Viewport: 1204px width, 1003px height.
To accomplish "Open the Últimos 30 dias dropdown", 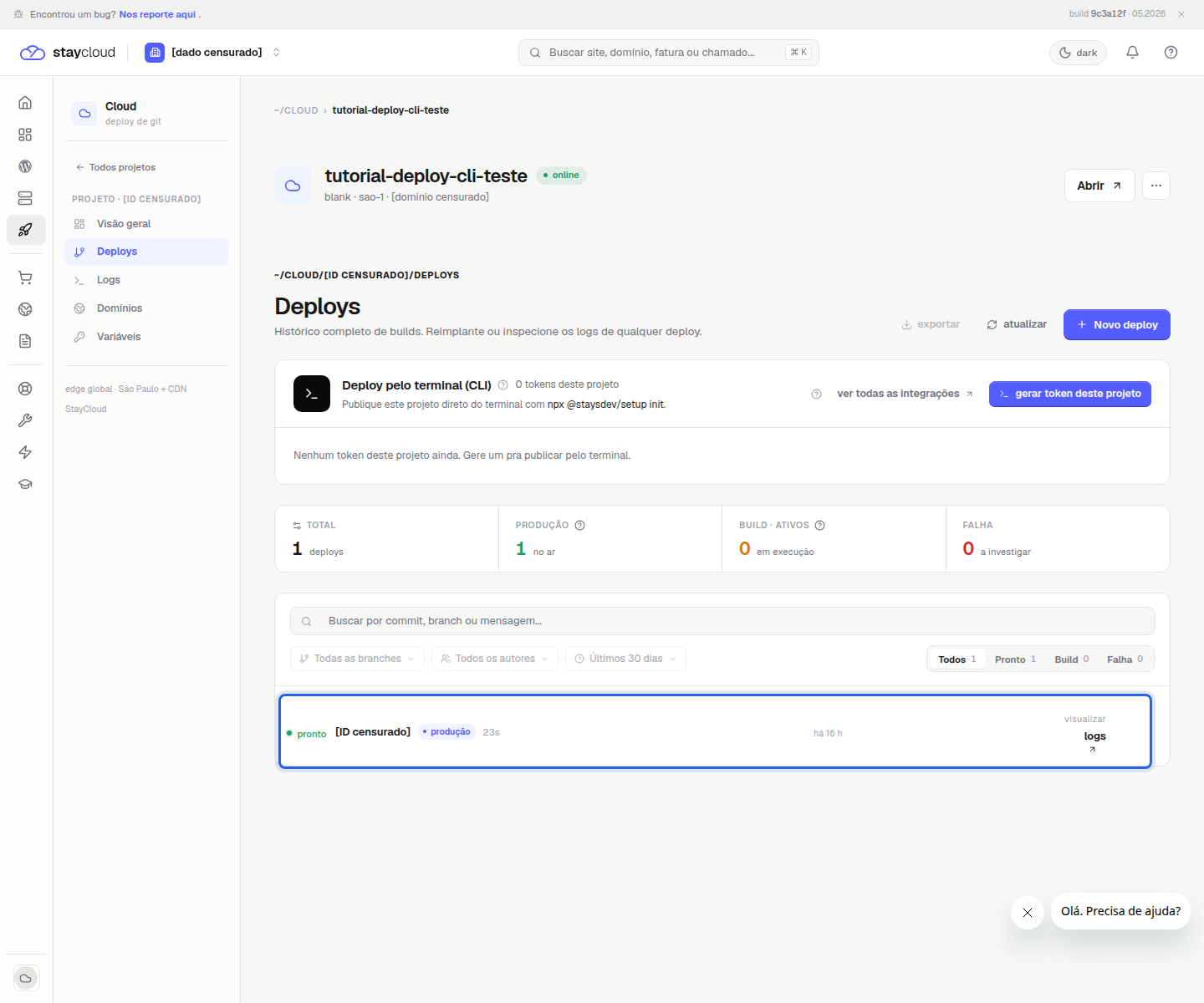I will pos(625,659).
